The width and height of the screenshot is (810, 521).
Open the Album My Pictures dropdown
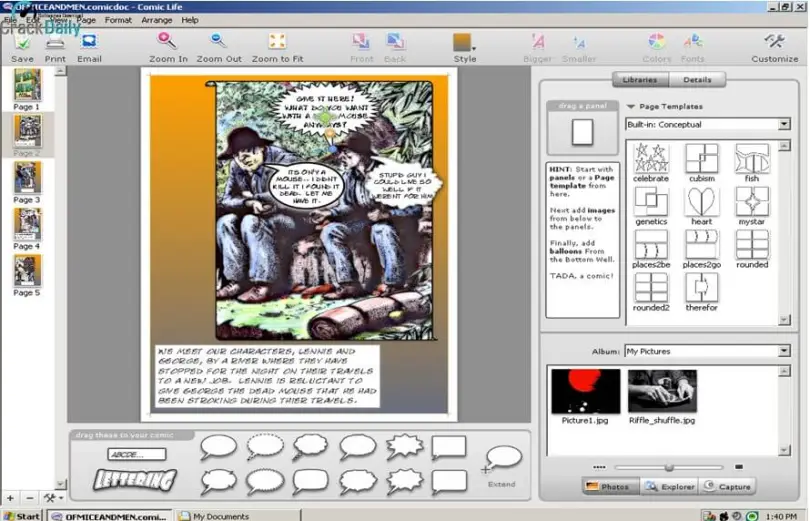coord(707,351)
